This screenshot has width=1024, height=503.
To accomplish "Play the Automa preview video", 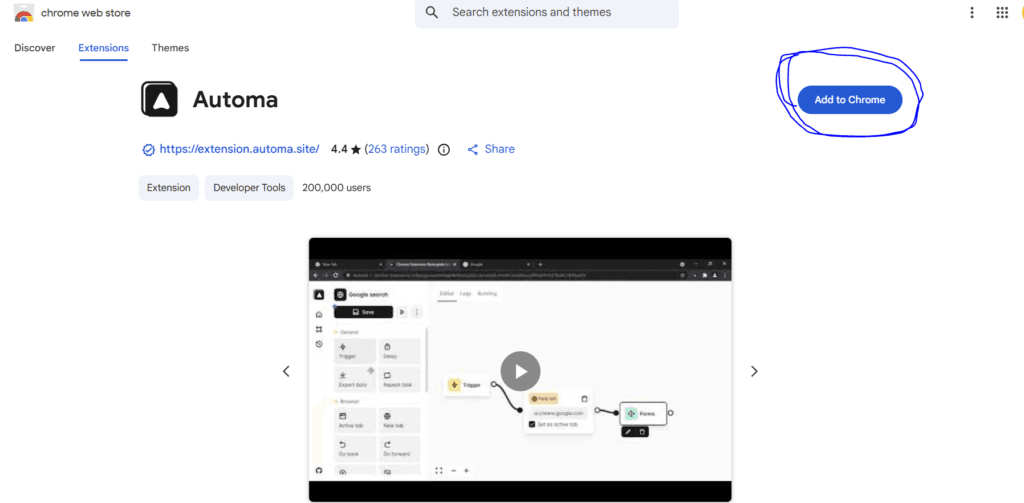I will (520, 371).
